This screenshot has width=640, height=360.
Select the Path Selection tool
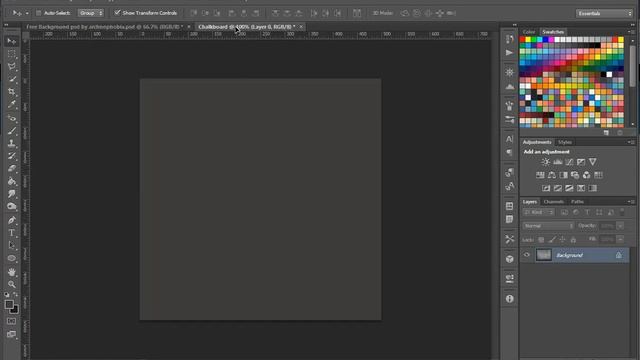point(11,246)
